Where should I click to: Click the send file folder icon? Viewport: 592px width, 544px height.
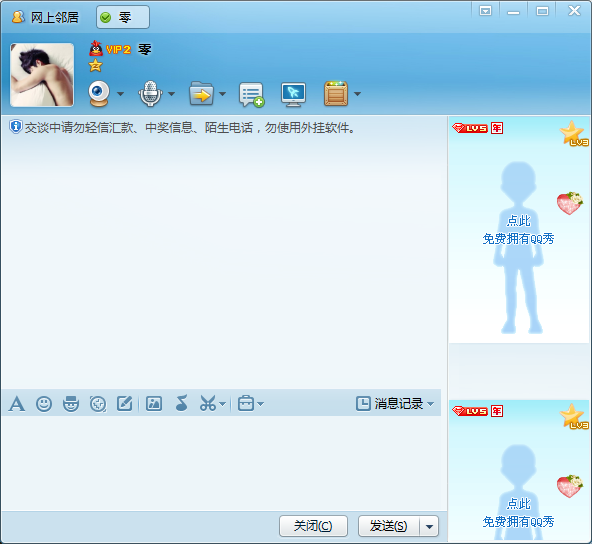[201, 93]
